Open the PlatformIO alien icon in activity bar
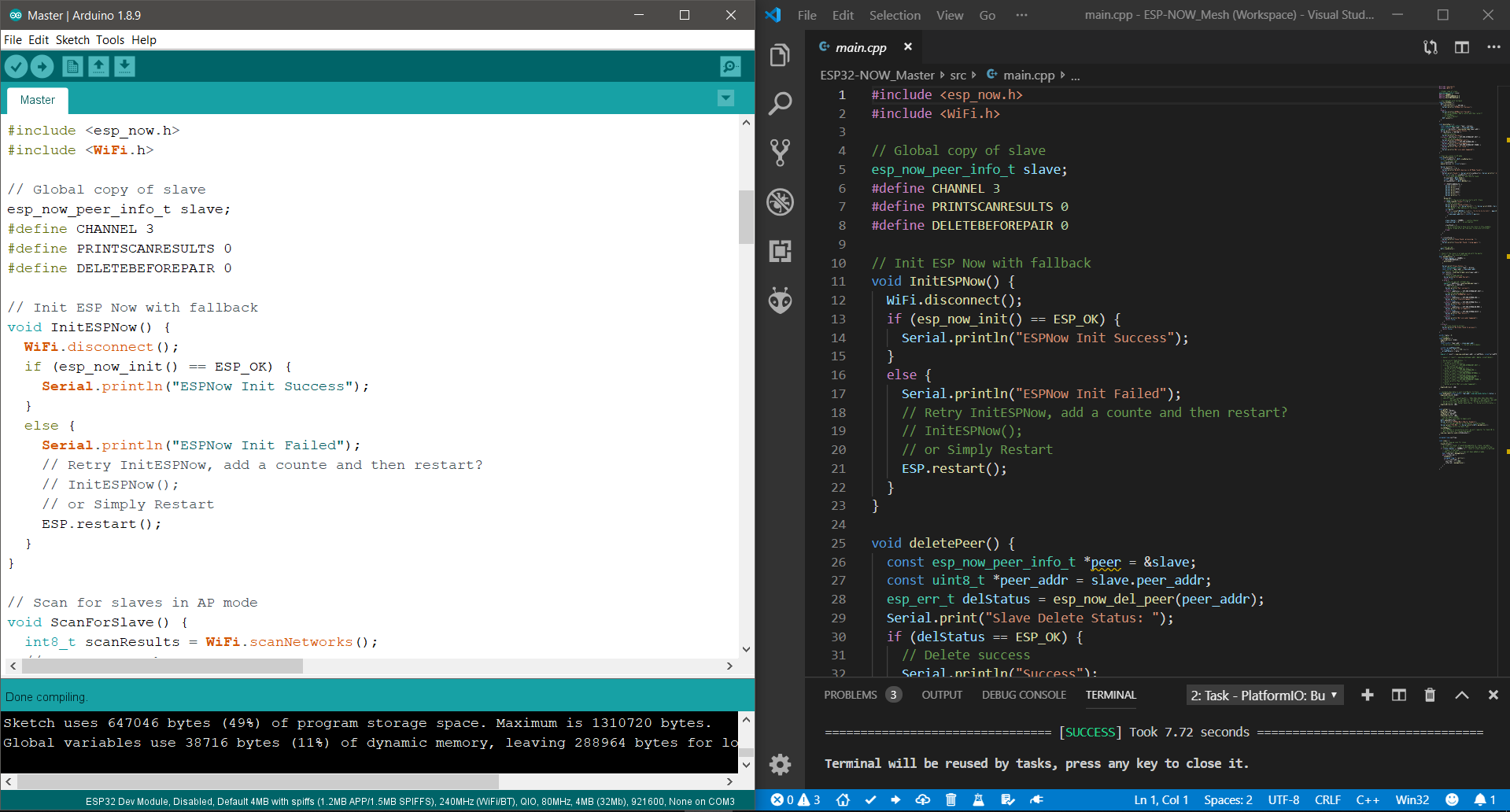Image resolution: width=1510 pixels, height=812 pixels. [x=780, y=300]
